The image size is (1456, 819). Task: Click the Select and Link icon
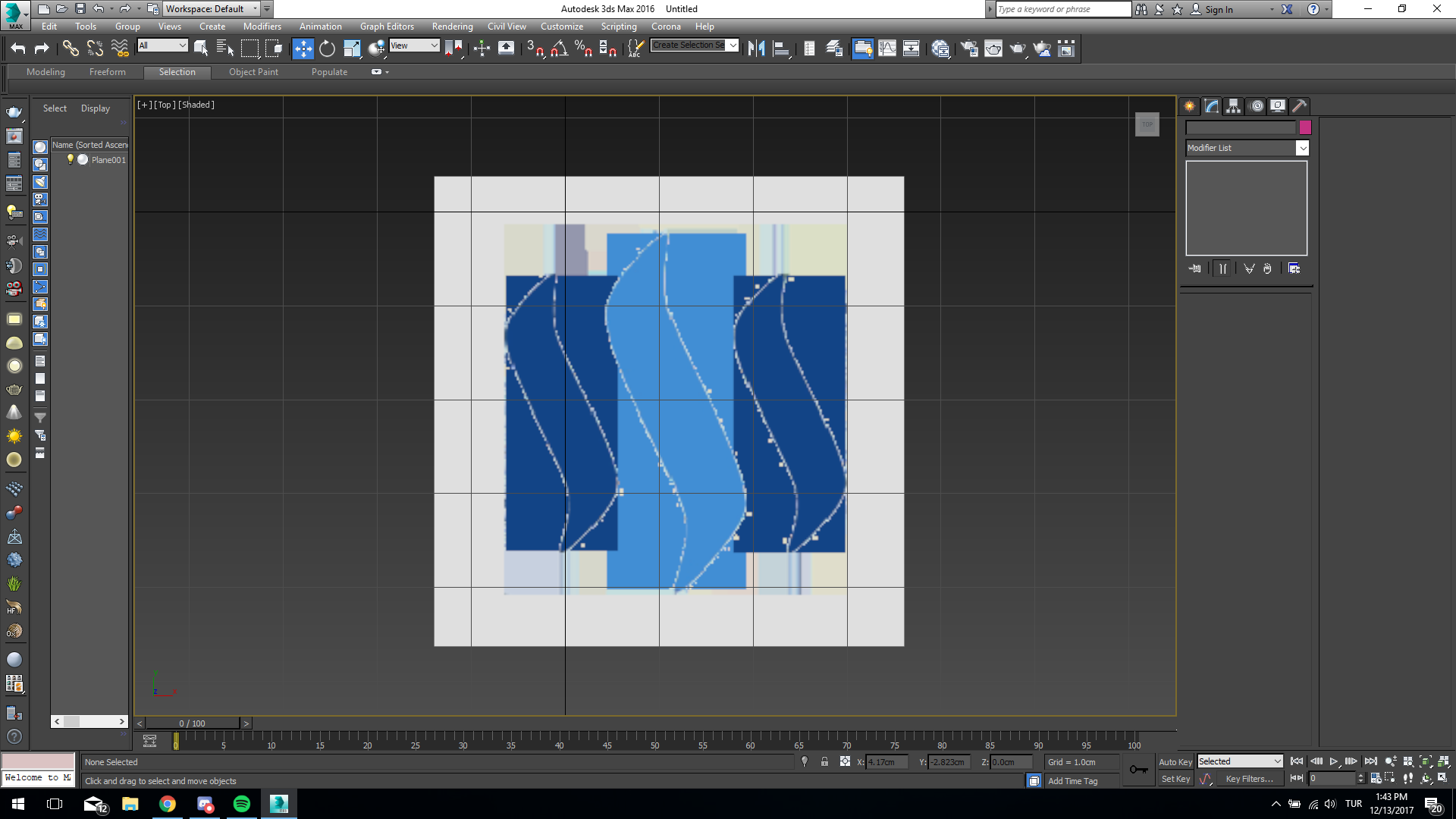coord(71,49)
